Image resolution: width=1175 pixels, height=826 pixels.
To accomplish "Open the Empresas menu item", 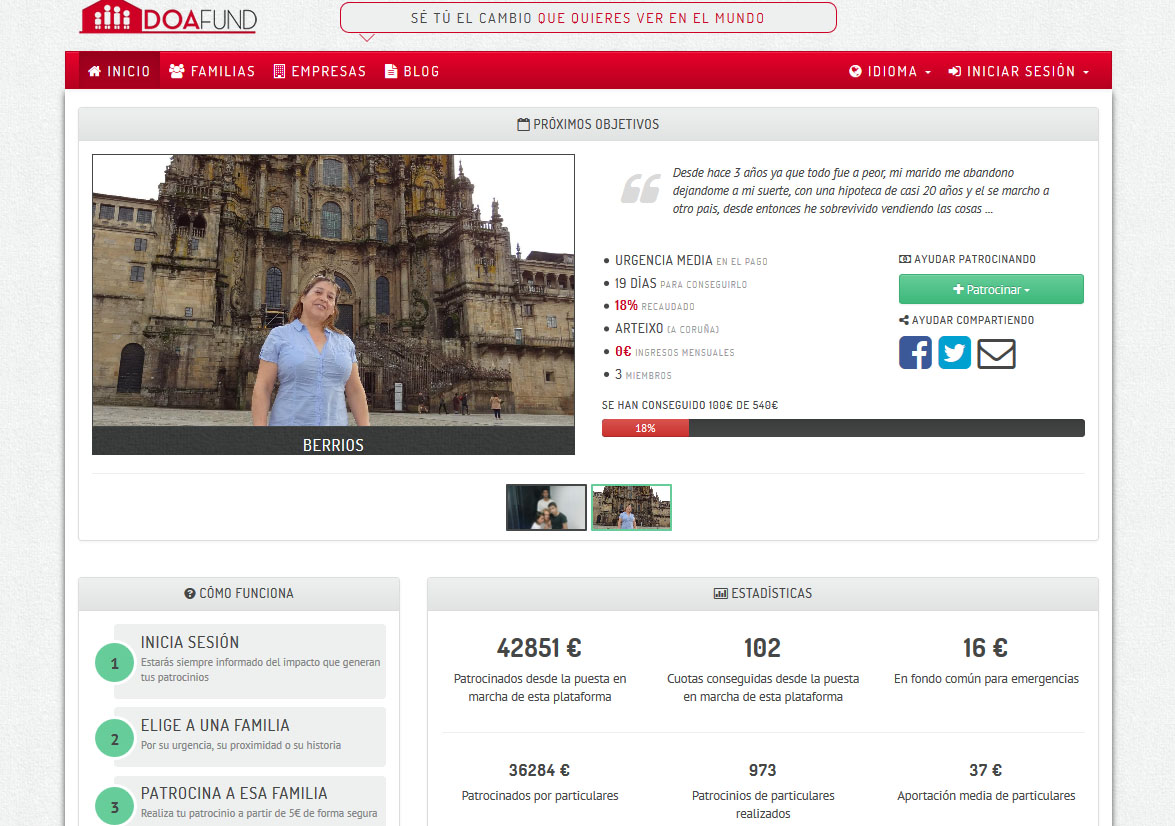I will tap(320, 71).
